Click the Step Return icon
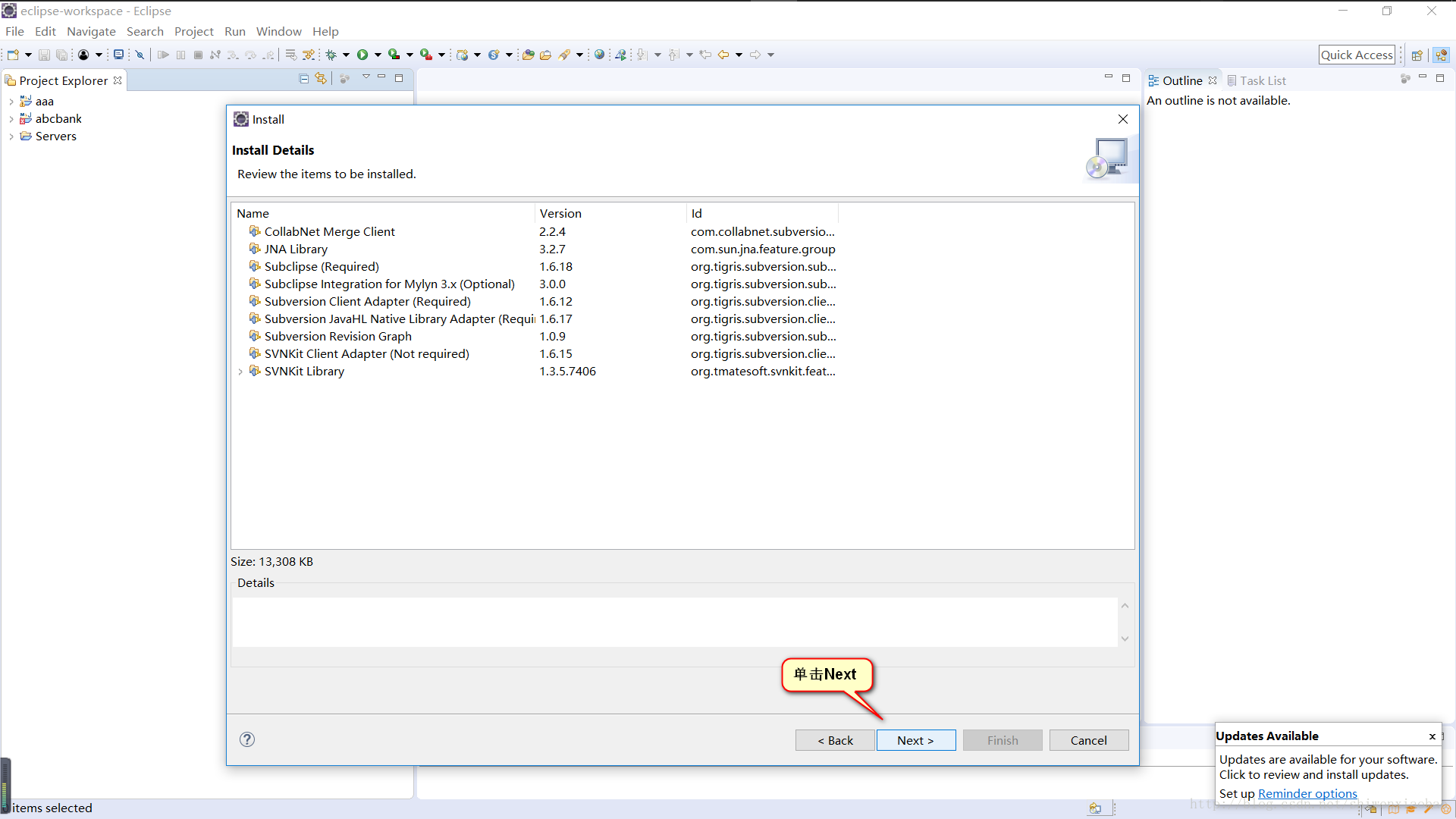Viewport: 1456px width, 819px height. (x=268, y=55)
